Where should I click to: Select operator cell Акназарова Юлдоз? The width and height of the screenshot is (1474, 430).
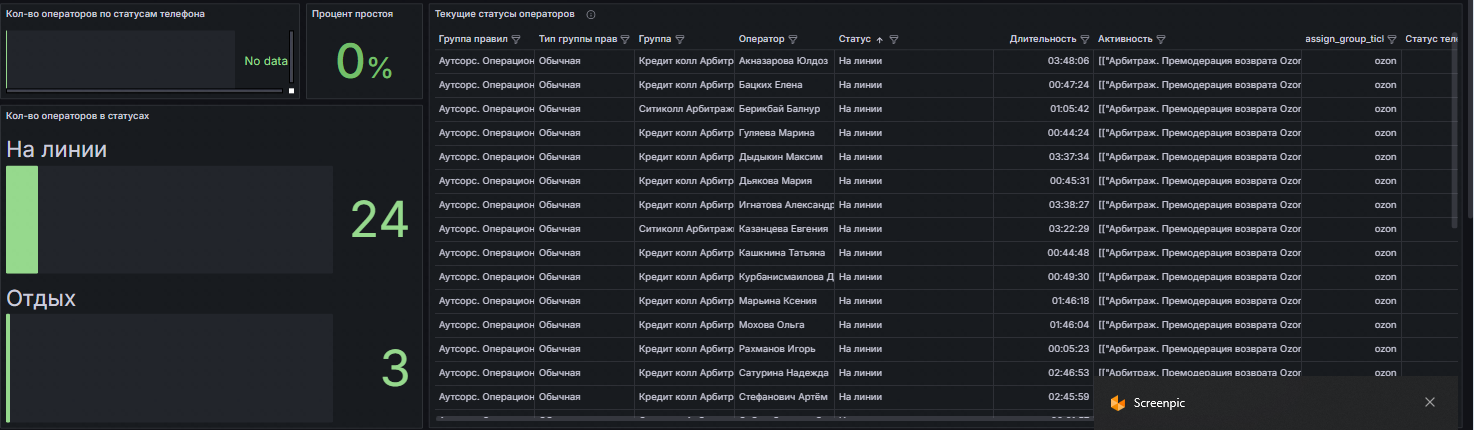pyautogui.click(x=784, y=61)
